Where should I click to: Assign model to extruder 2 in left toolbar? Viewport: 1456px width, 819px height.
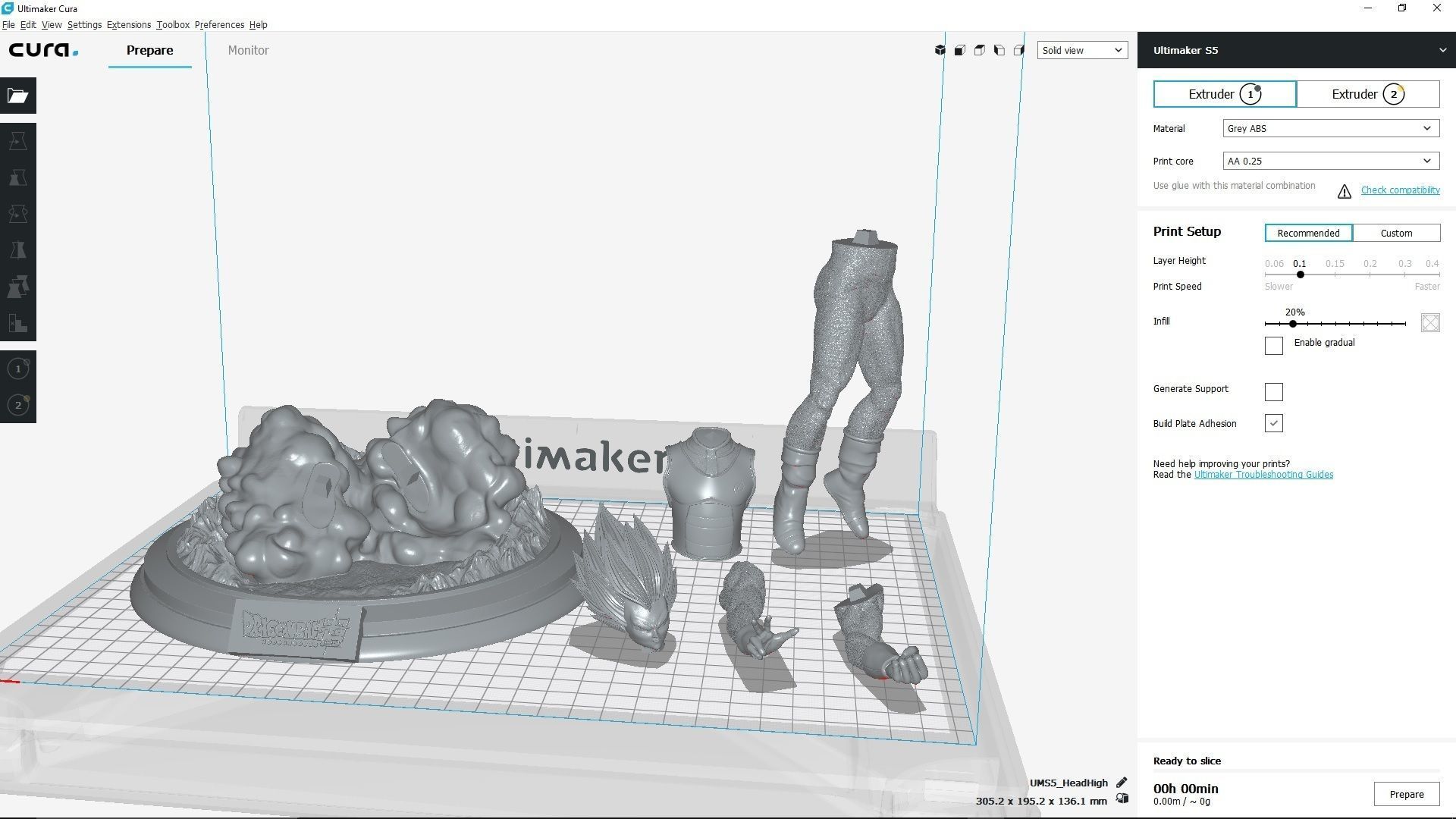(18, 405)
